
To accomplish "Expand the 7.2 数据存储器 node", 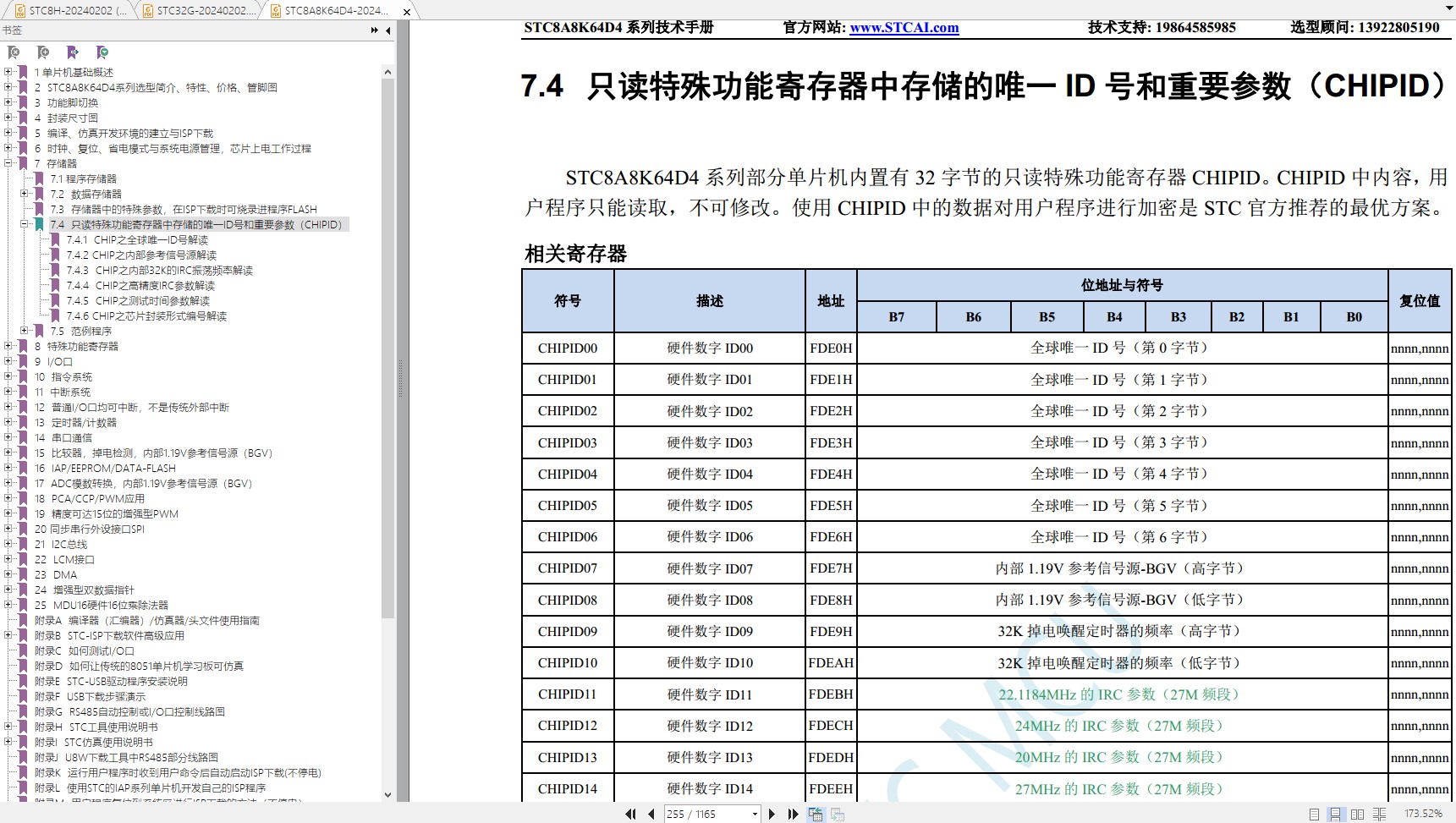I will point(25,194).
